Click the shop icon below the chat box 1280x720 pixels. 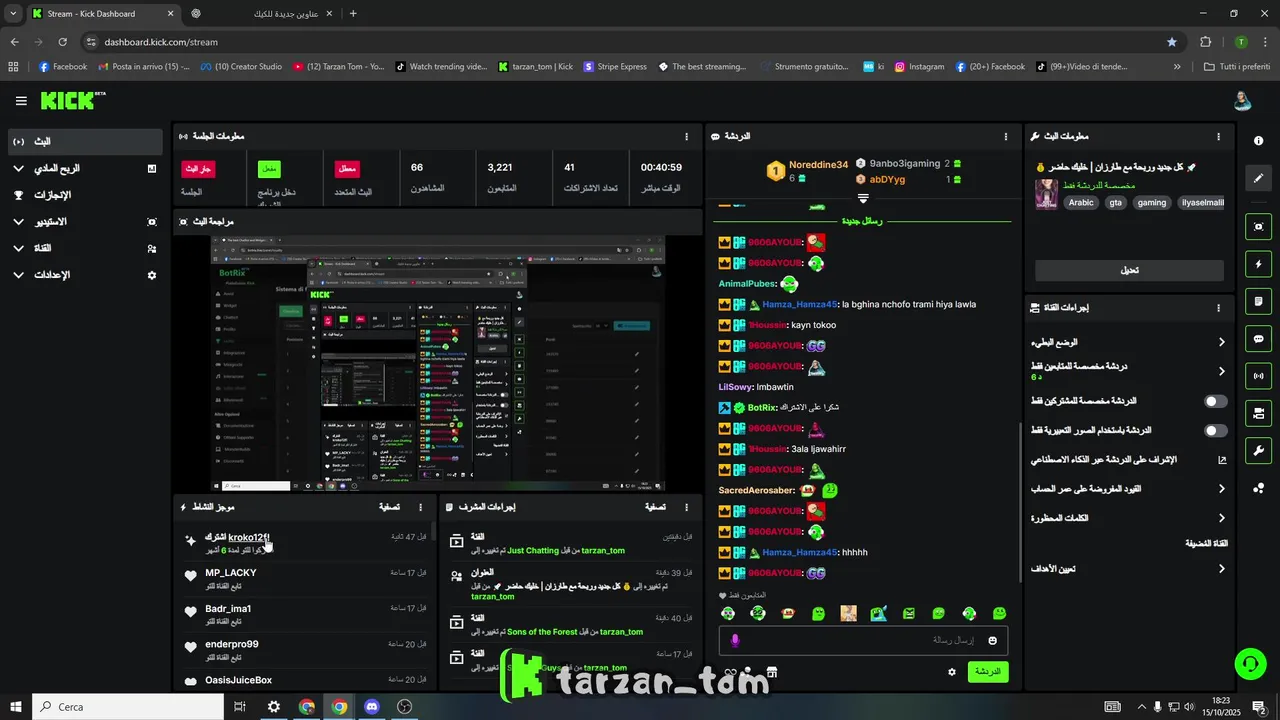[x=771, y=672]
